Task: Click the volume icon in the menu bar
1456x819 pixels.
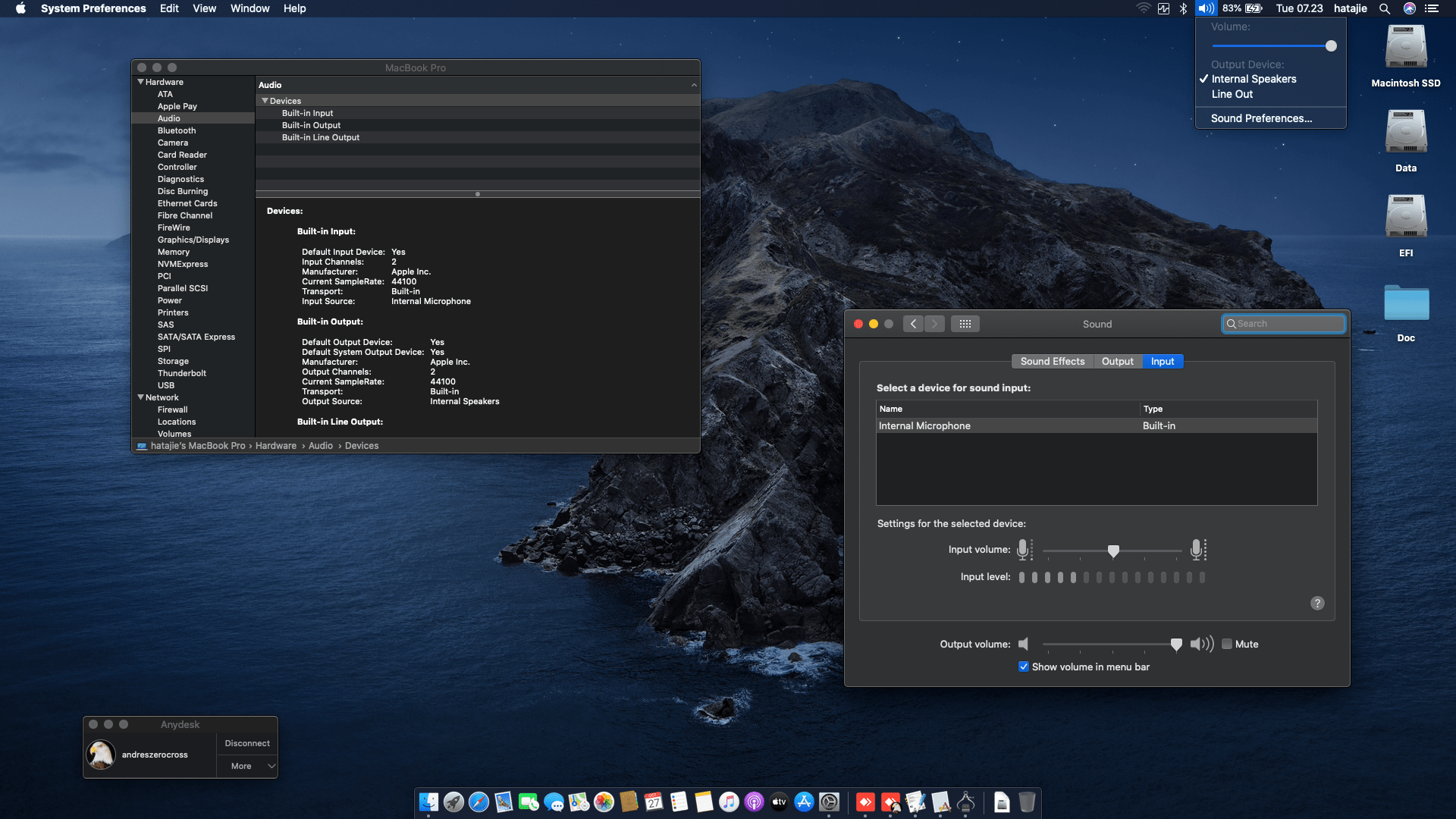Action: click(1203, 8)
